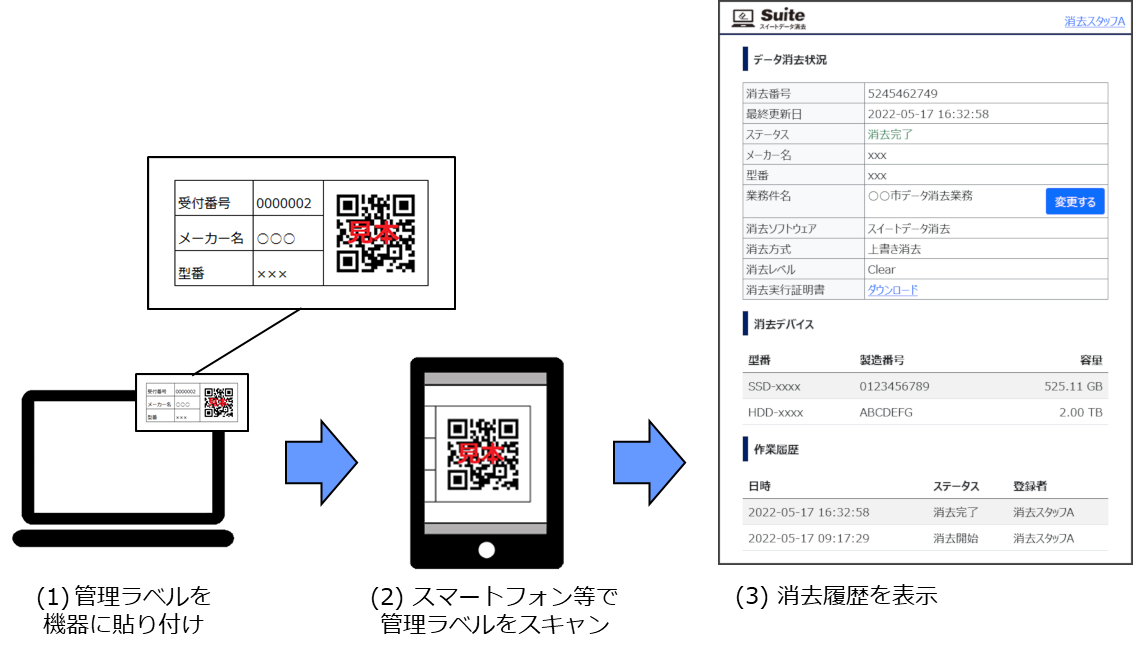Viewport: 1133px width, 655px height.
Task: Click the スイートデータ消去 software value
Action: tap(908, 228)
